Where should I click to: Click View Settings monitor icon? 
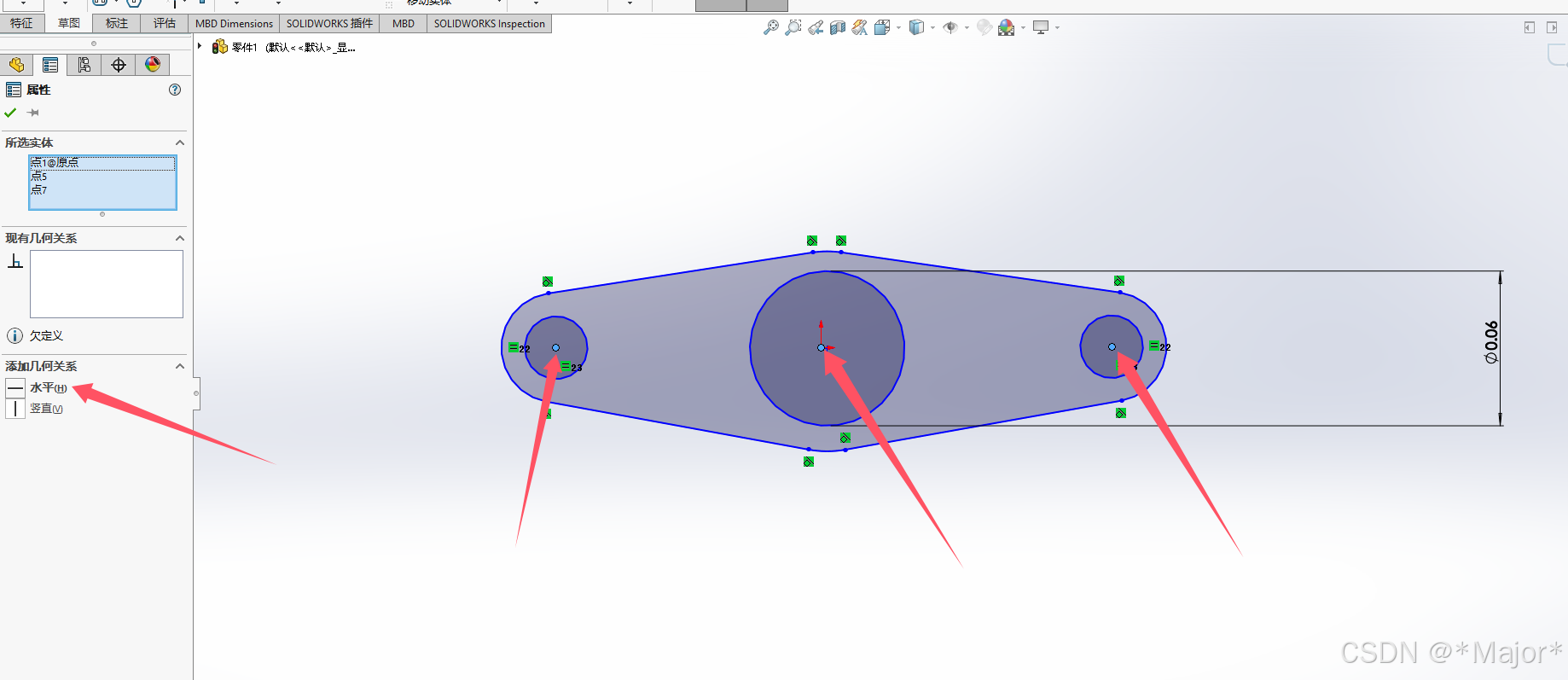tap(1041, 27)
